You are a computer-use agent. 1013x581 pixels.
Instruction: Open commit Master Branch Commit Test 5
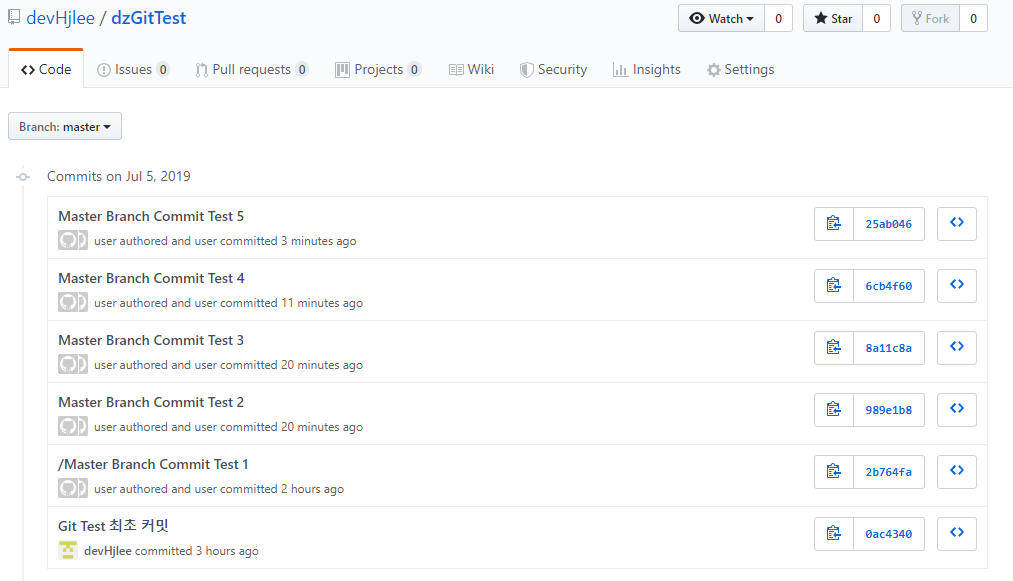pos(151,216)
